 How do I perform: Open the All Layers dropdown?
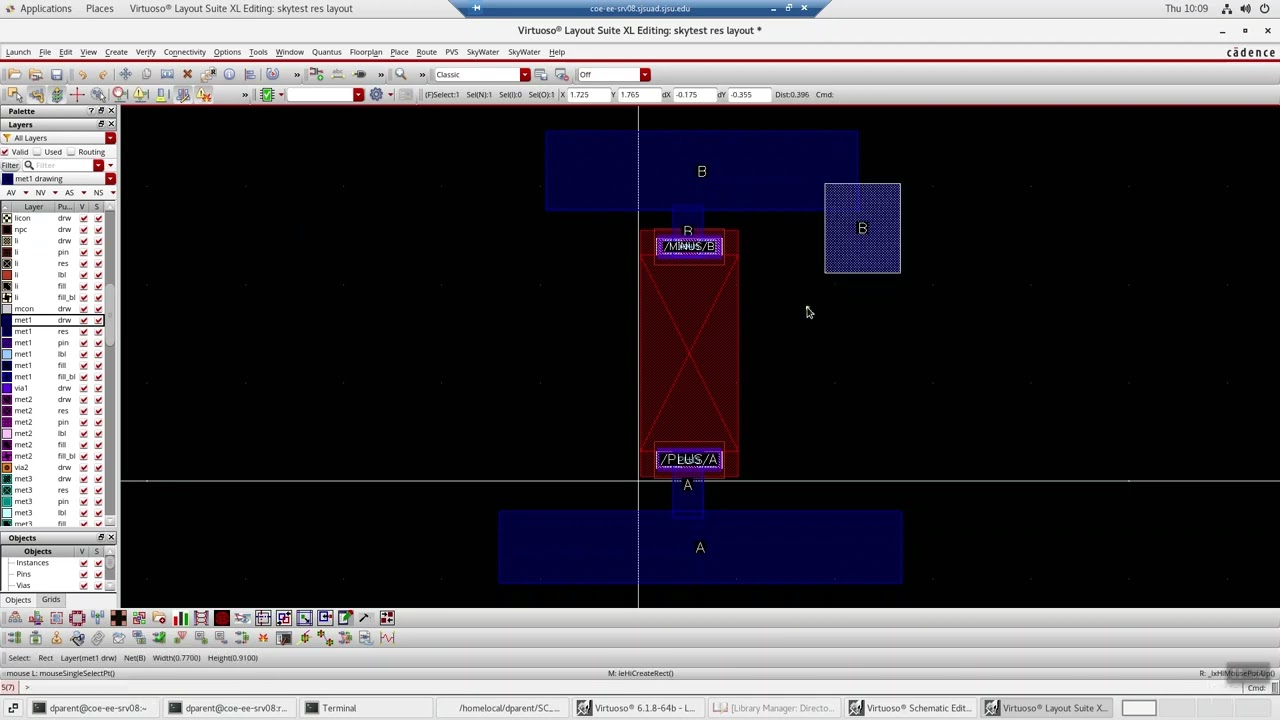coord(110,138)
